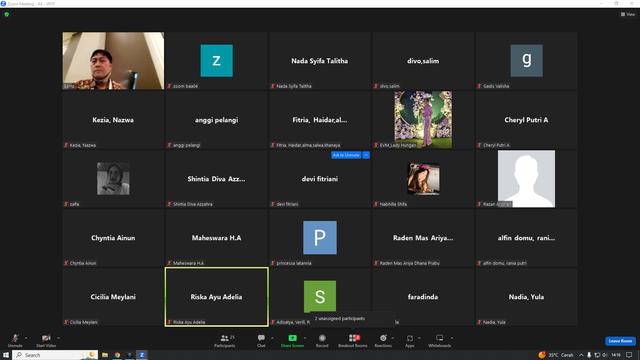
Task: Open the Participants panel
Action: point(225,340)
